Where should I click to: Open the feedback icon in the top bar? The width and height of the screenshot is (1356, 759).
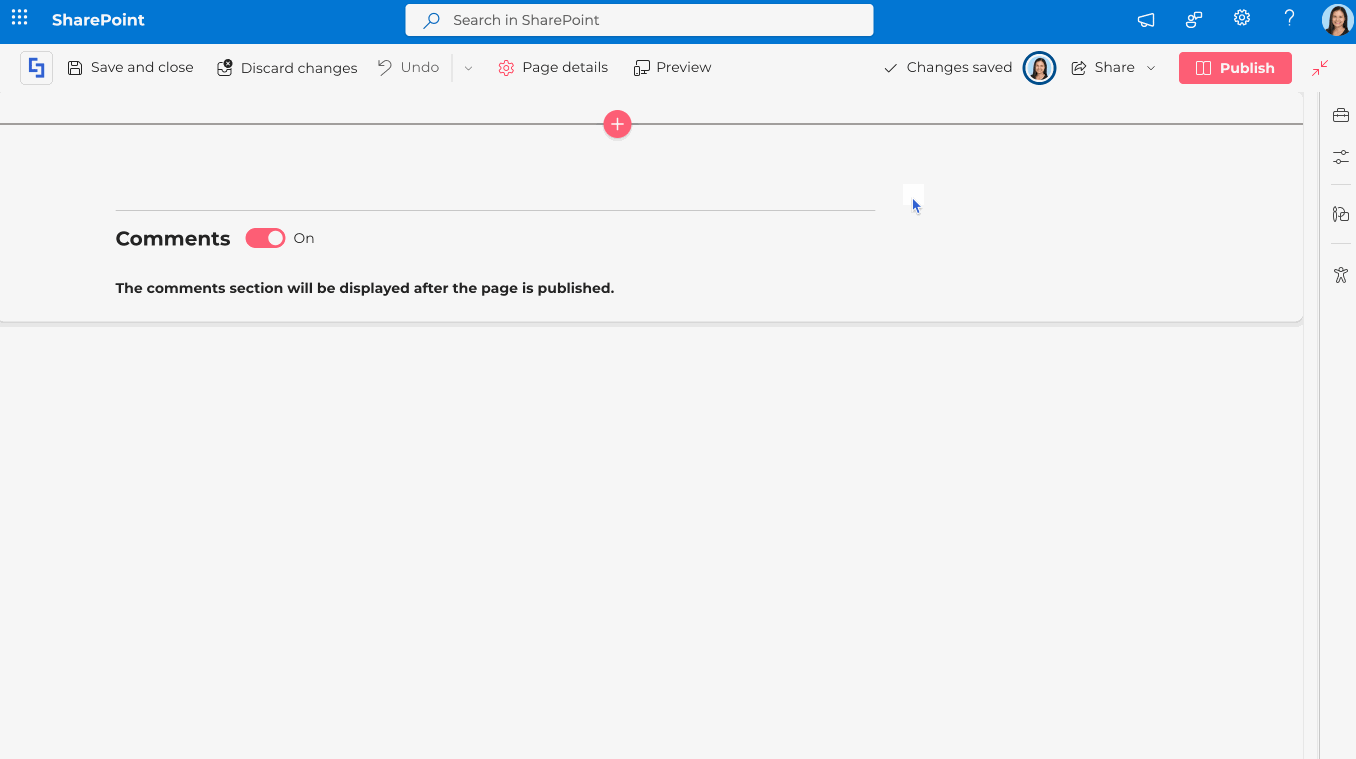tap(1193, 18)
